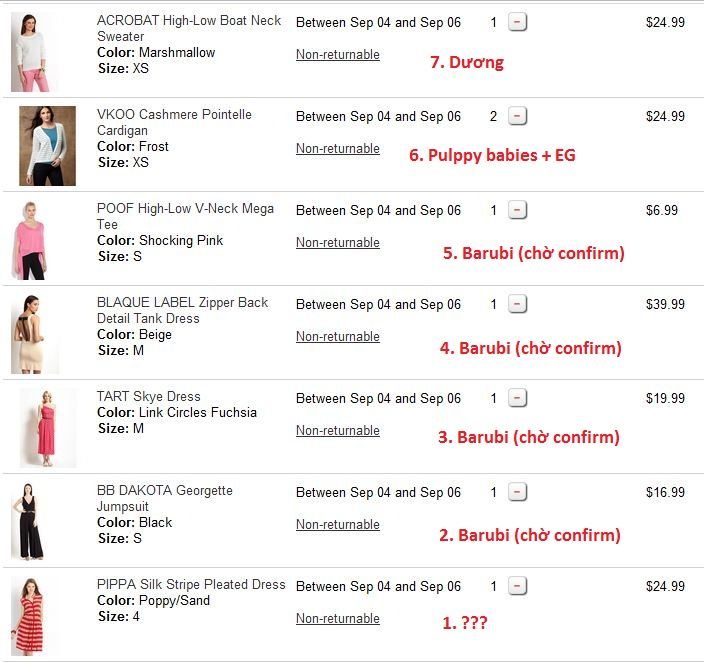Screen dimensions: 704x664
Task: Click Non-returnable link for PIPPA Pleated Dress
Action: (338, 619)
